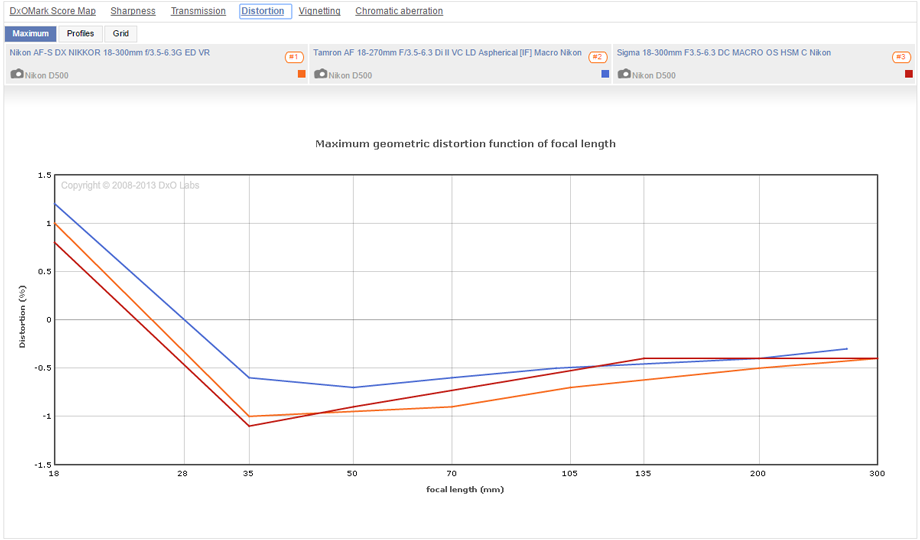Show the Chromatic aberration tab
Screen dimensions: 920x540
(399, 11)
